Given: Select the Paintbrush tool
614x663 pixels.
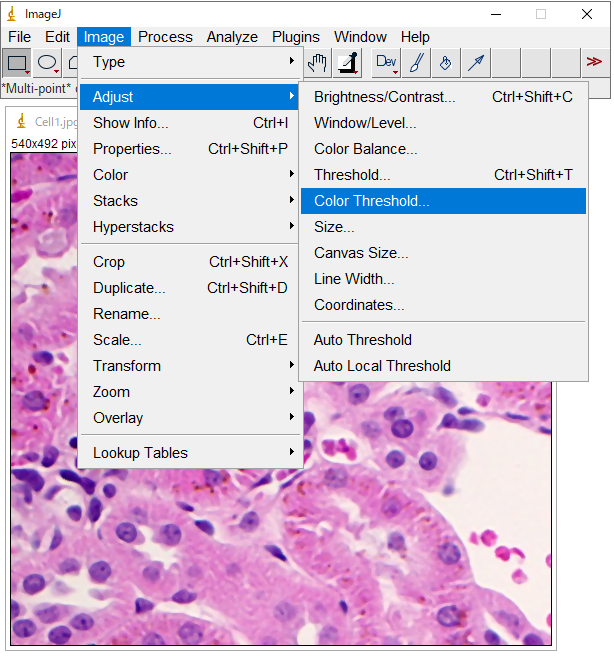Looking at the screenshot, I should tap(416, 63).
